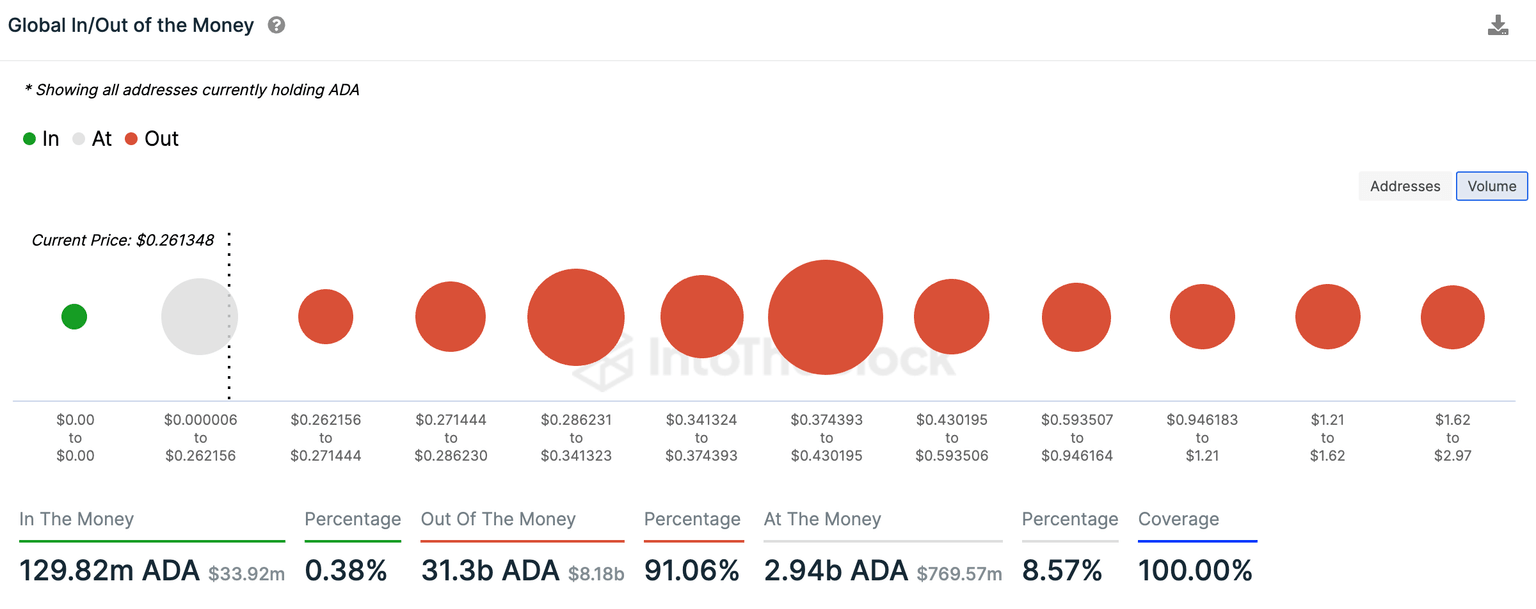The width and height of the screenshot is (1536, 609).
Task: Click the green In legend dot
Action: pyautogui.click(x=29, y=138)
